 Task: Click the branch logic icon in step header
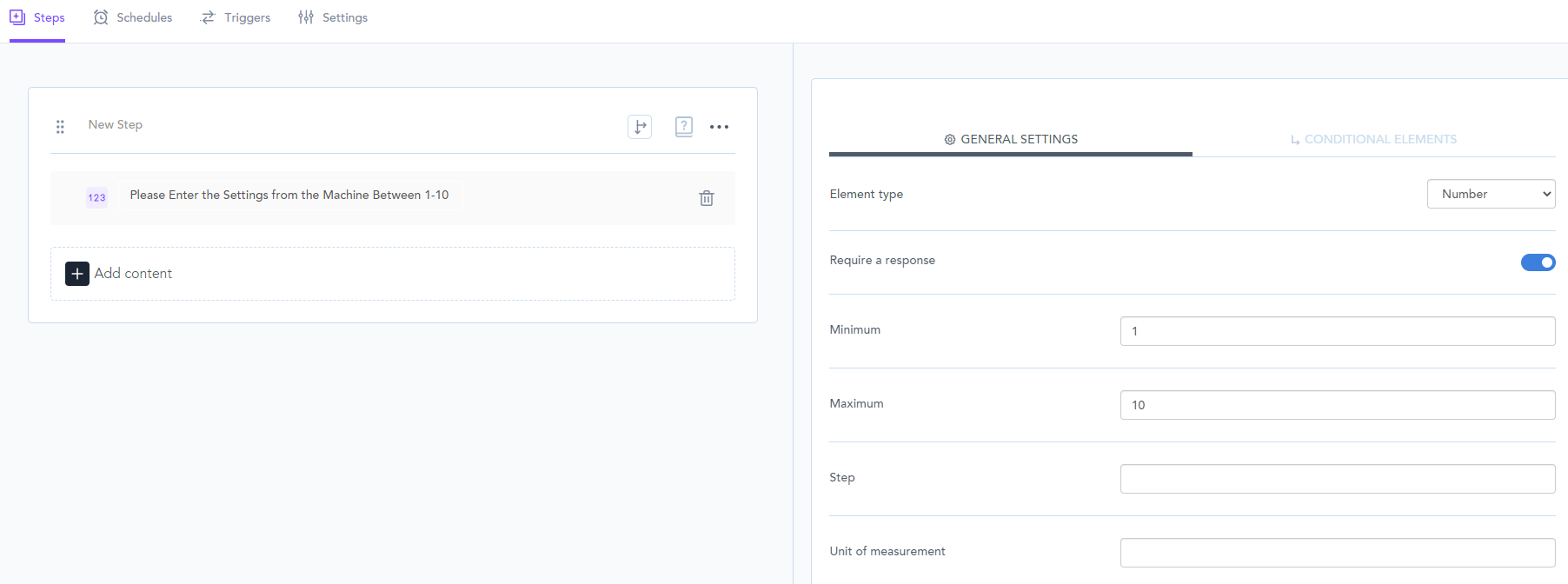(640, 127)
